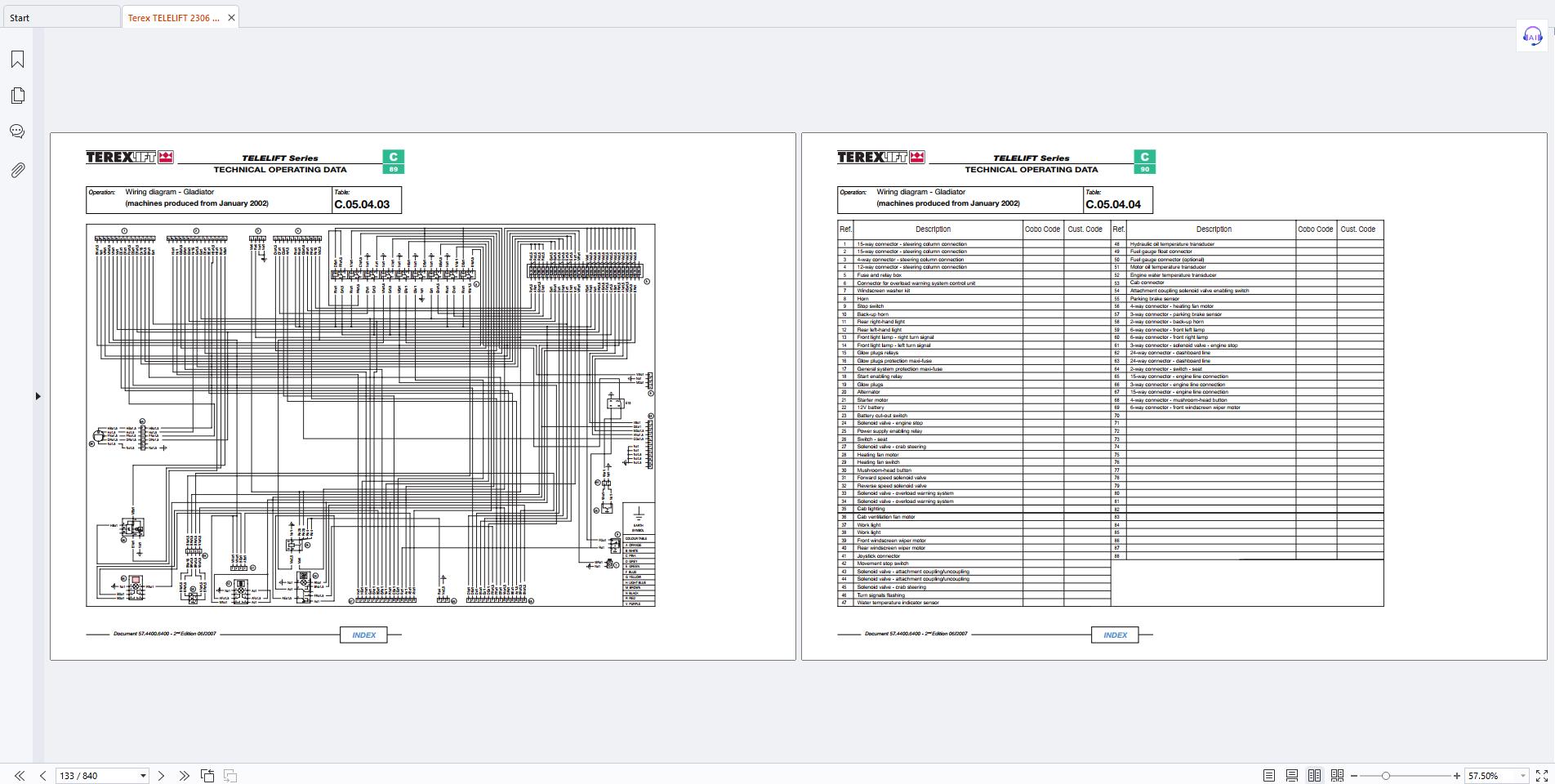Click row '12V battery'
The height and width of the screenshot is (784, 1555).
pyautogui.click(x=974, y=408)
